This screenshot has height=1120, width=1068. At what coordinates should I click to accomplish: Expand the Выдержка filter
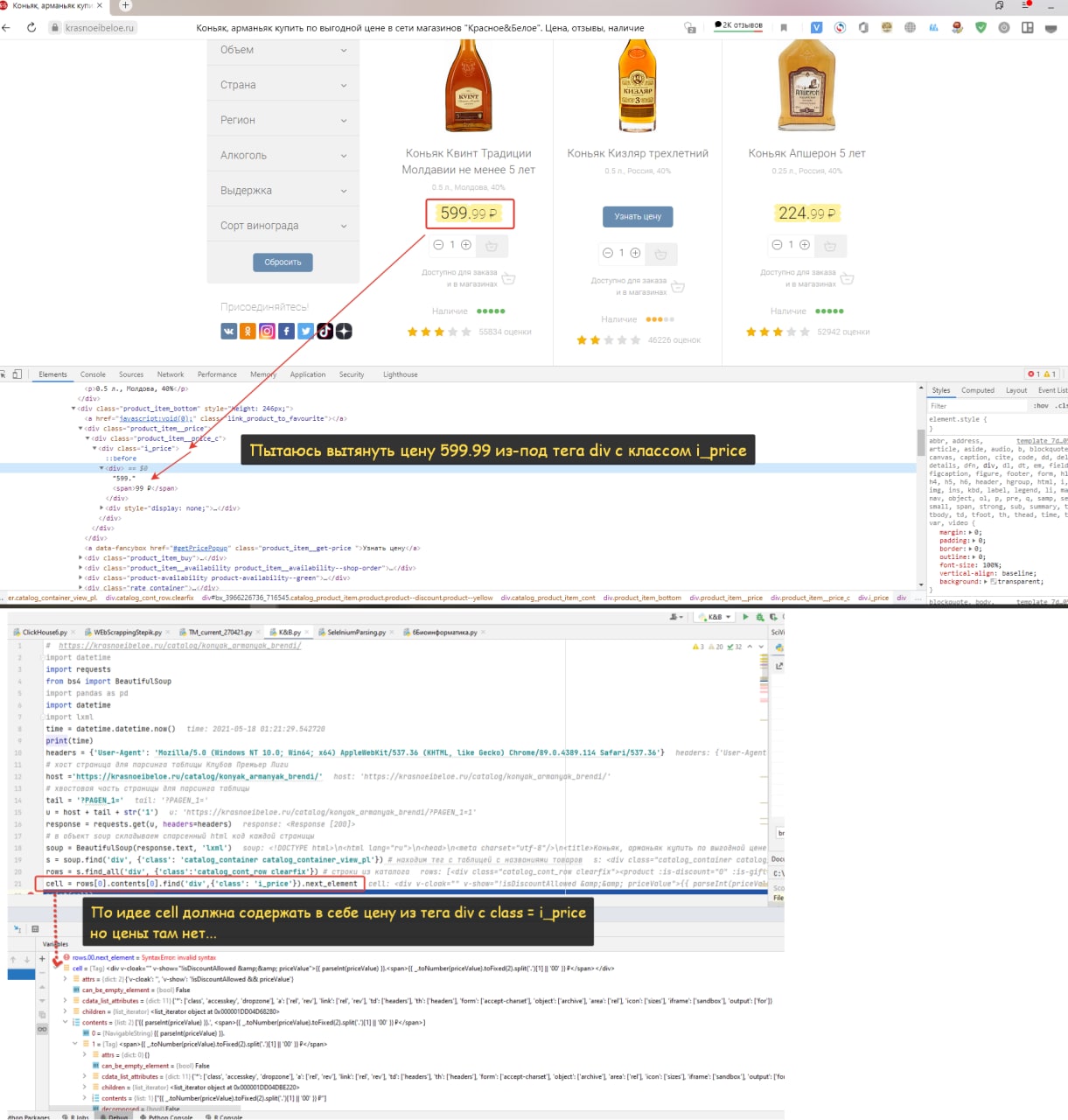click(283, 190)
